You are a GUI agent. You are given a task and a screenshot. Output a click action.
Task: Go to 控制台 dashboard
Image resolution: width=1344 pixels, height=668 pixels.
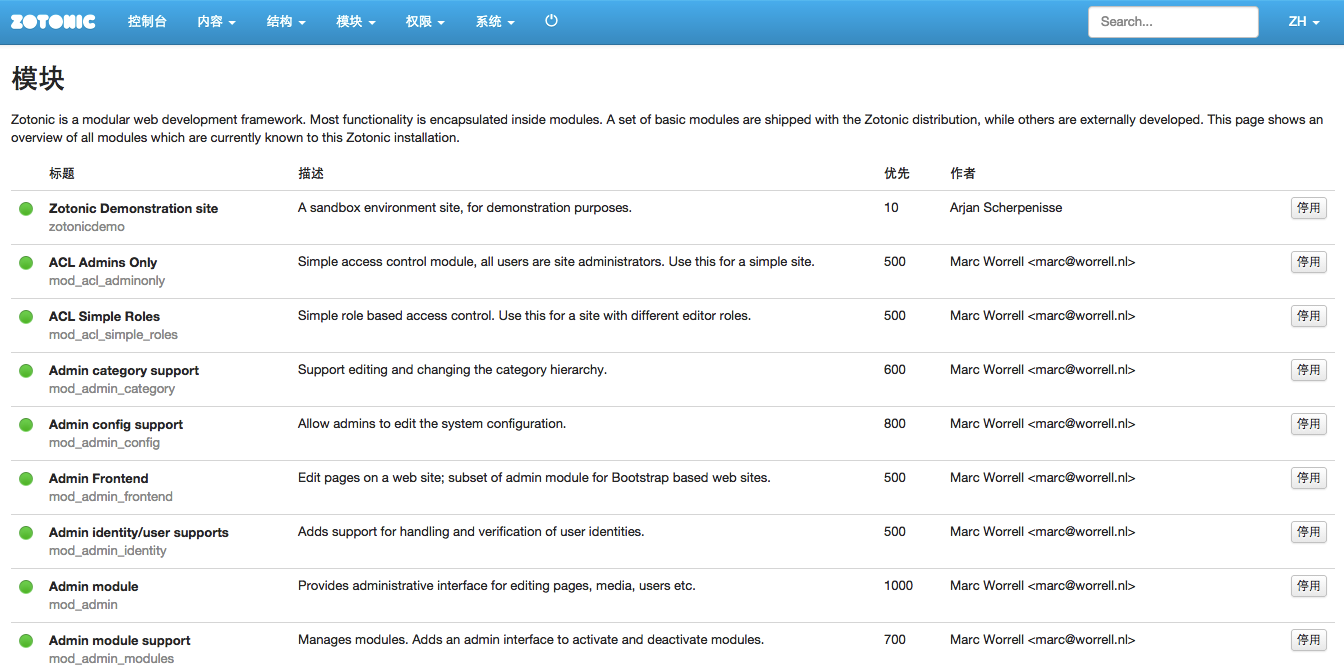[147, 22]
